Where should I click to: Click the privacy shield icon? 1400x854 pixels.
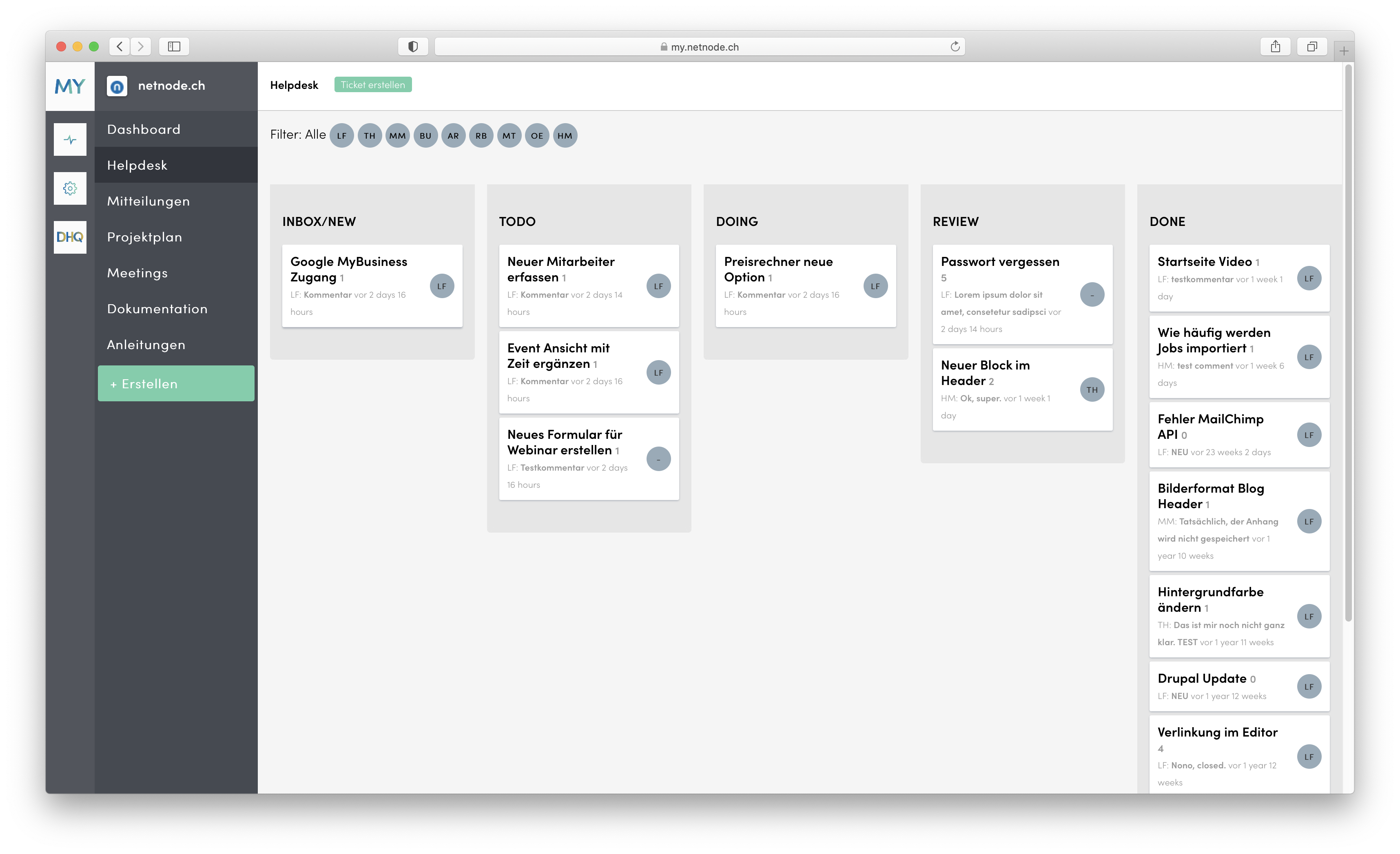click(413, 46)
